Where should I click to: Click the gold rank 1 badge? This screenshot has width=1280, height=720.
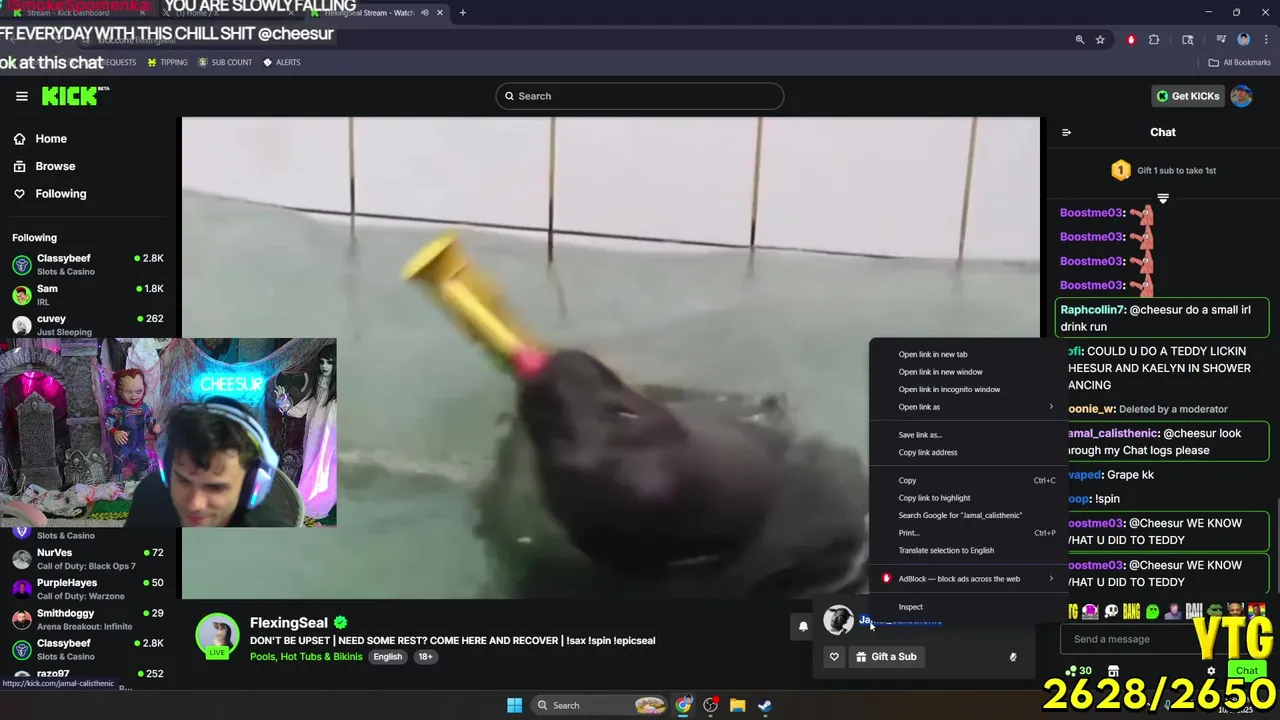[1121, 171]
